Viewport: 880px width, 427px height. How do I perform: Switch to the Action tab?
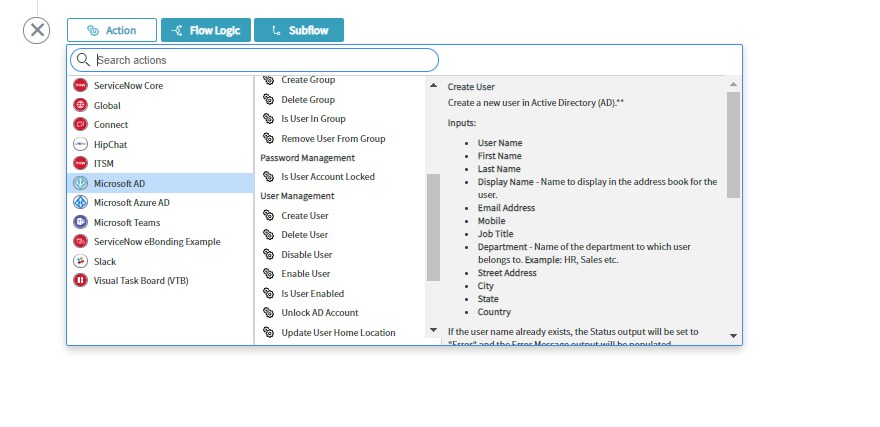click(112, 30)
